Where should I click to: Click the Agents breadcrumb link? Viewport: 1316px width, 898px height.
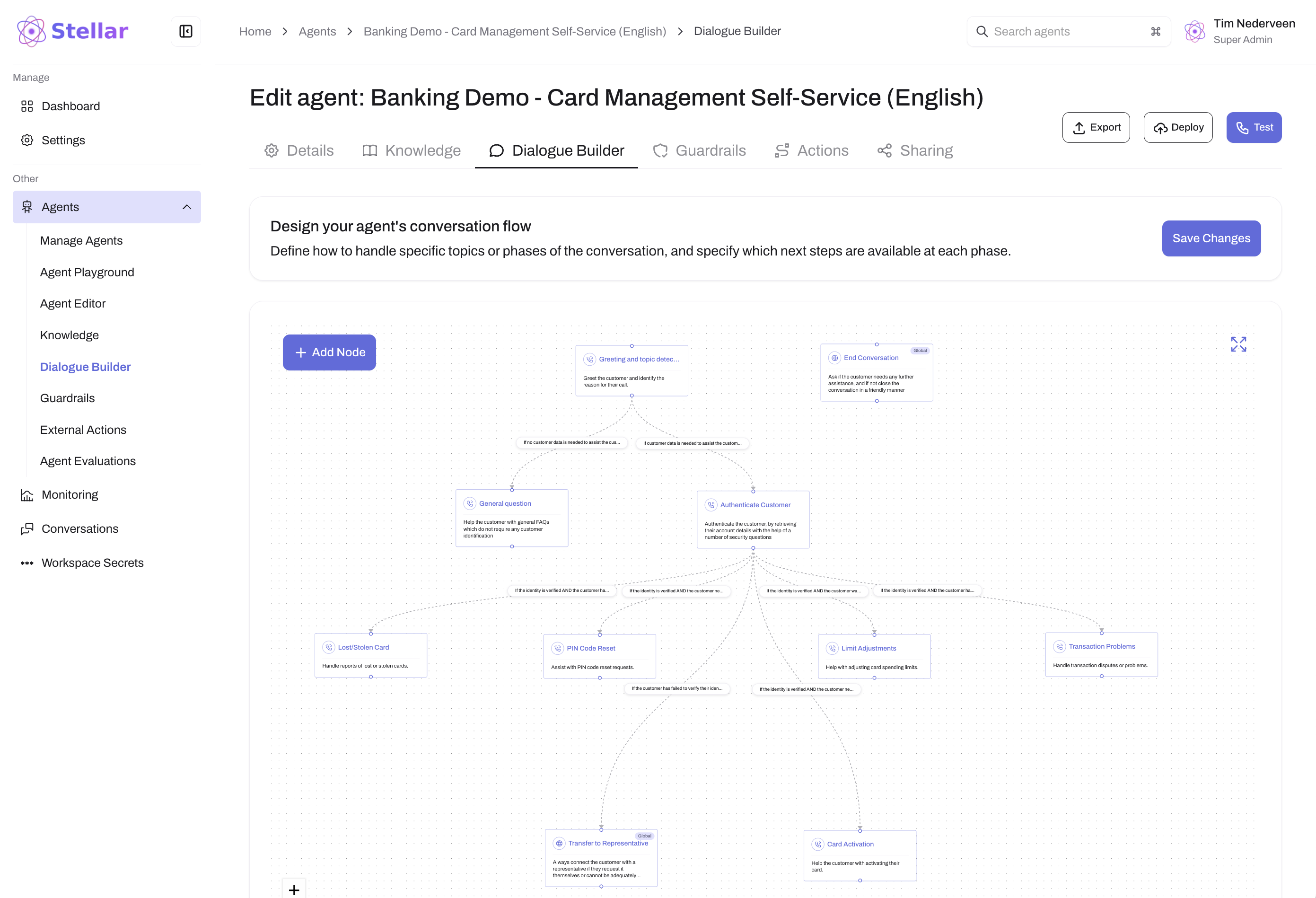(317, 32)
